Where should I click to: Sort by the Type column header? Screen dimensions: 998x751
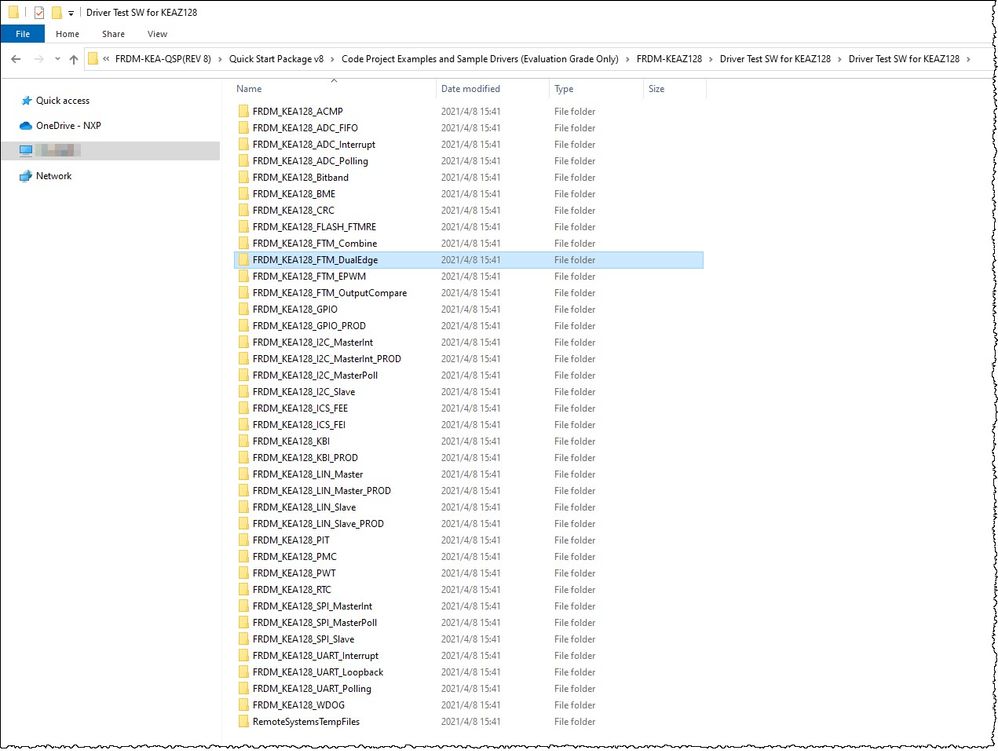pyautogui.click(x=564, y=89)
